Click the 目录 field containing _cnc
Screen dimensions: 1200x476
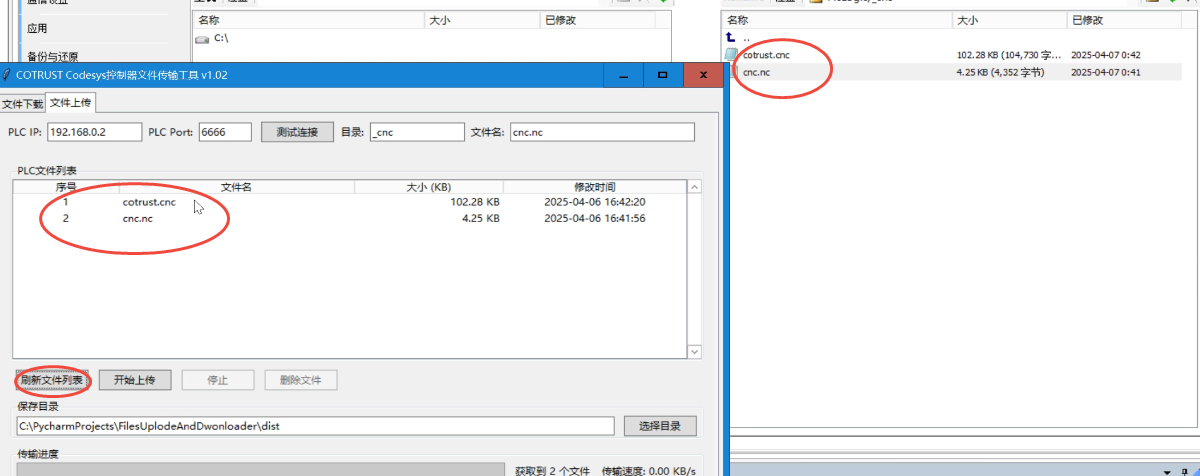click(417, 132)
